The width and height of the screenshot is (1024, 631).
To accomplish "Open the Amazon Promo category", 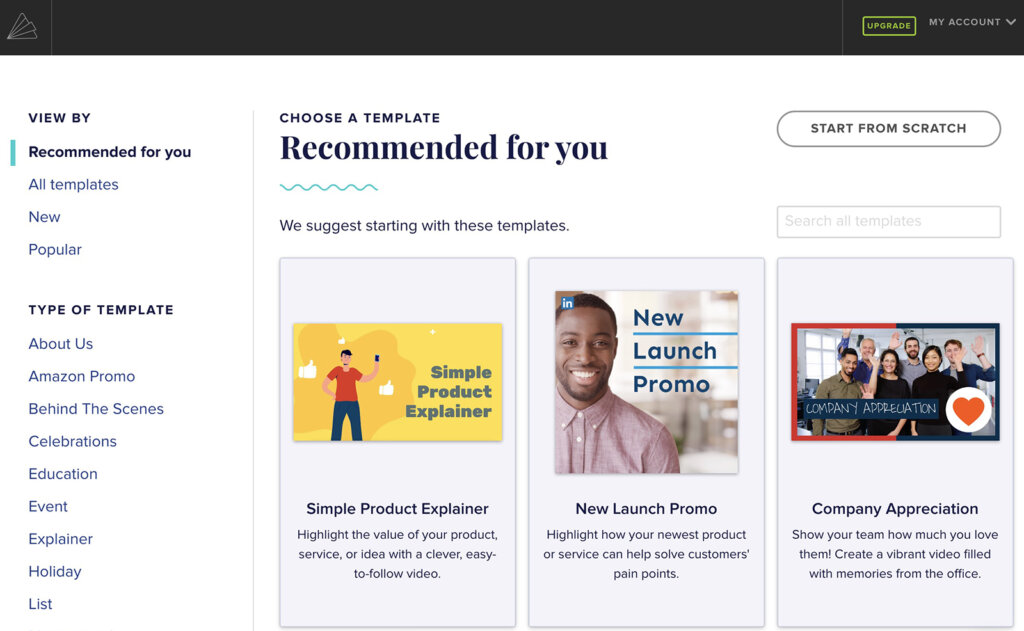I will coord(81,376).
